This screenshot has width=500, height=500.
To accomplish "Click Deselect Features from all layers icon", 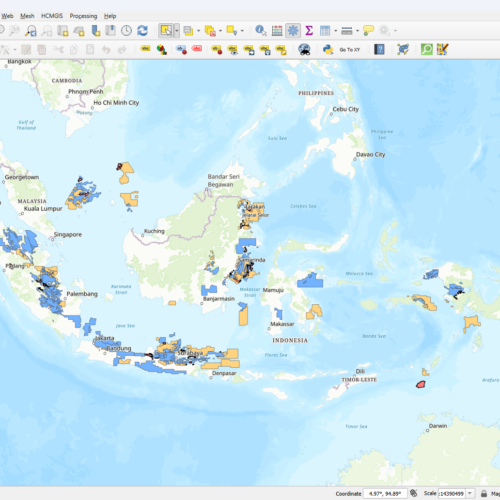I will pyautogui.click(x=210, y=31).
